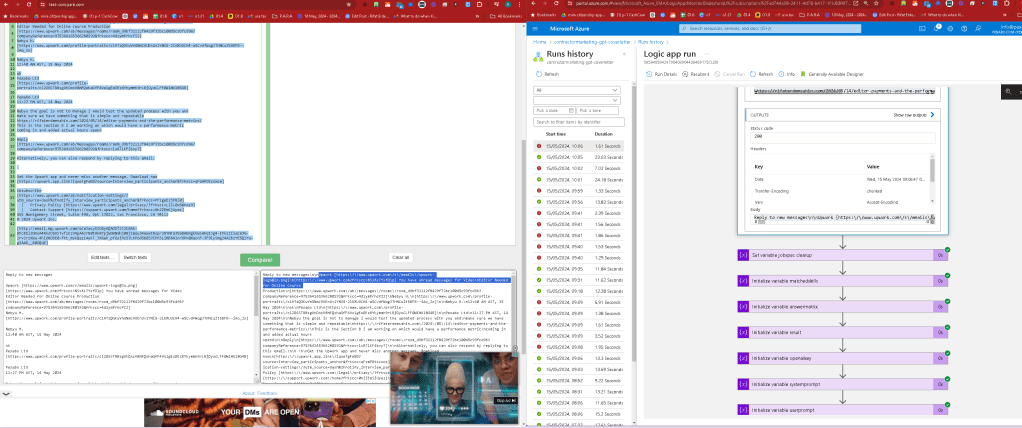Viewport: 1022px width, 428px height.
Task: Click Show raw outputs chevron
Action: 932,115
